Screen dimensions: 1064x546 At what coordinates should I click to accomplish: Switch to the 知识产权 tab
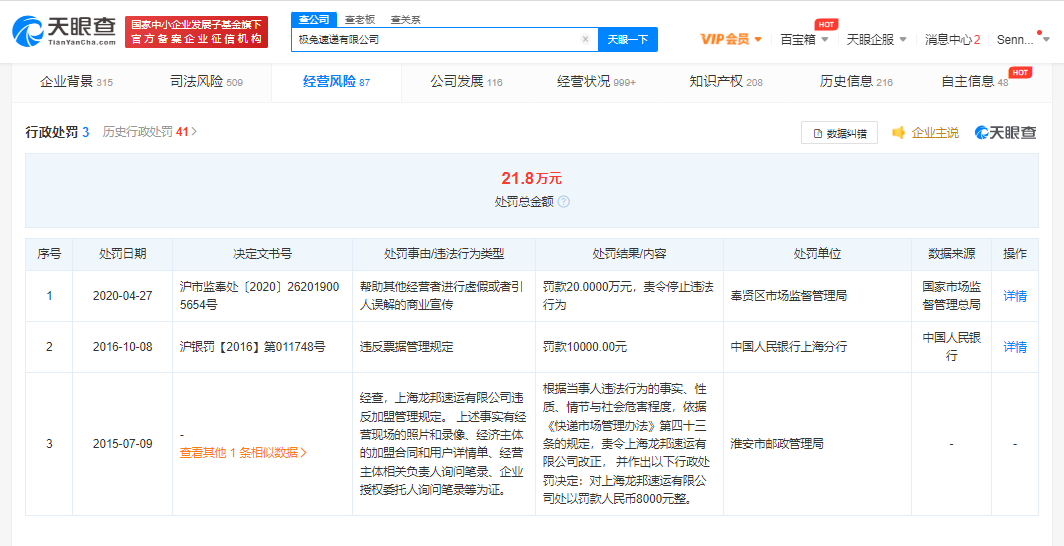(726, 83)
